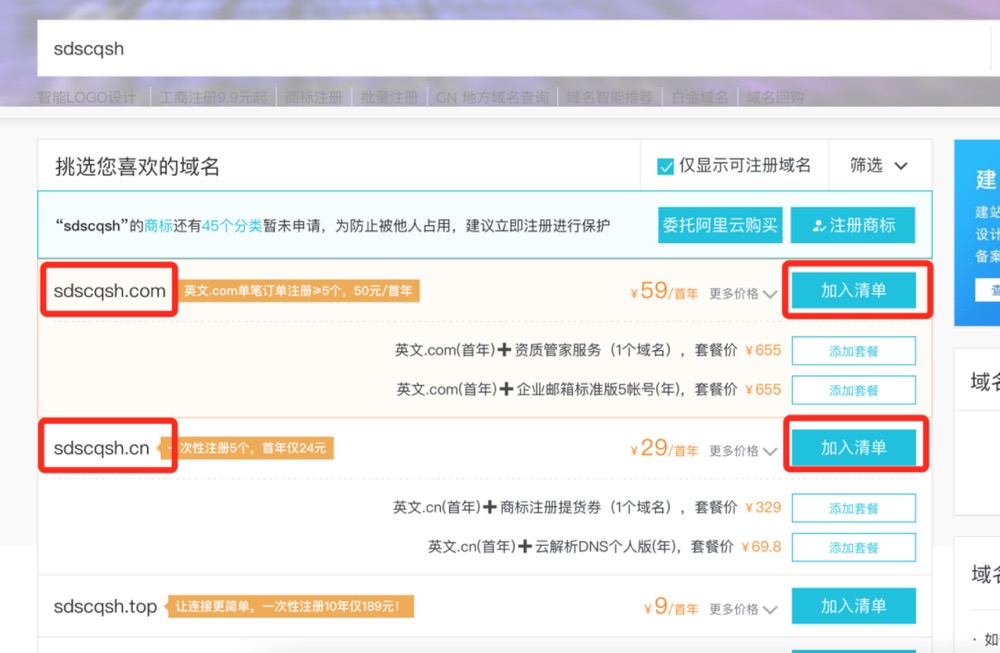
Task: Add sdscqsh.com to the list
Action: coord(853,291)
